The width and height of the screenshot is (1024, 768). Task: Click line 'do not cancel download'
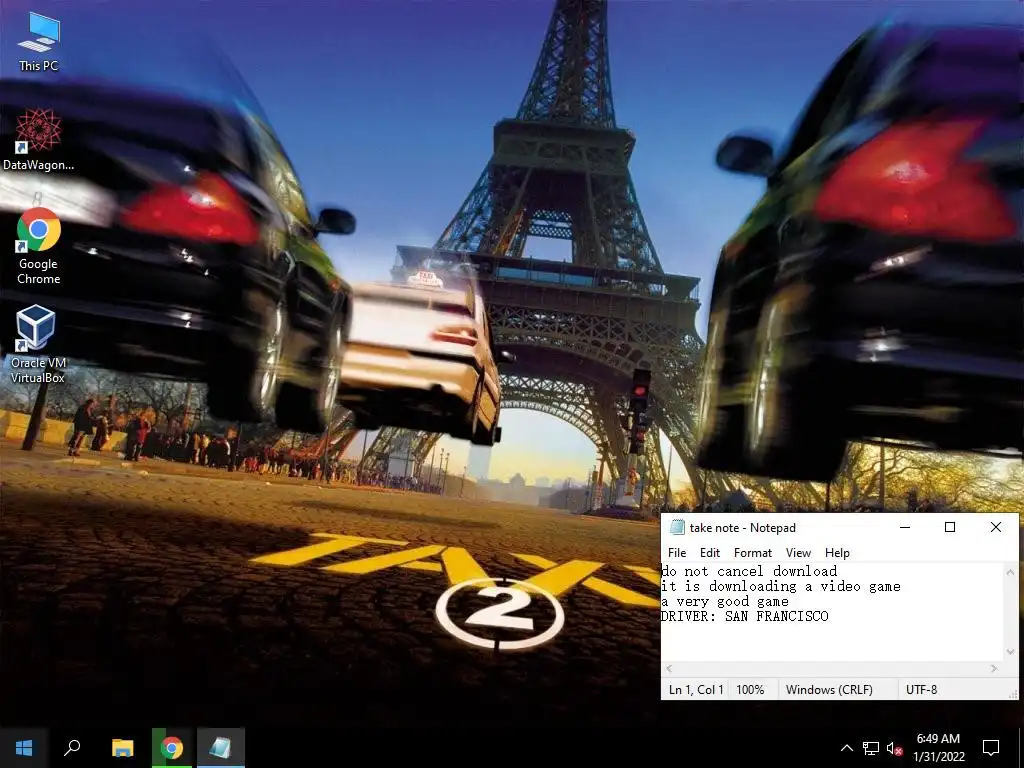750,571
